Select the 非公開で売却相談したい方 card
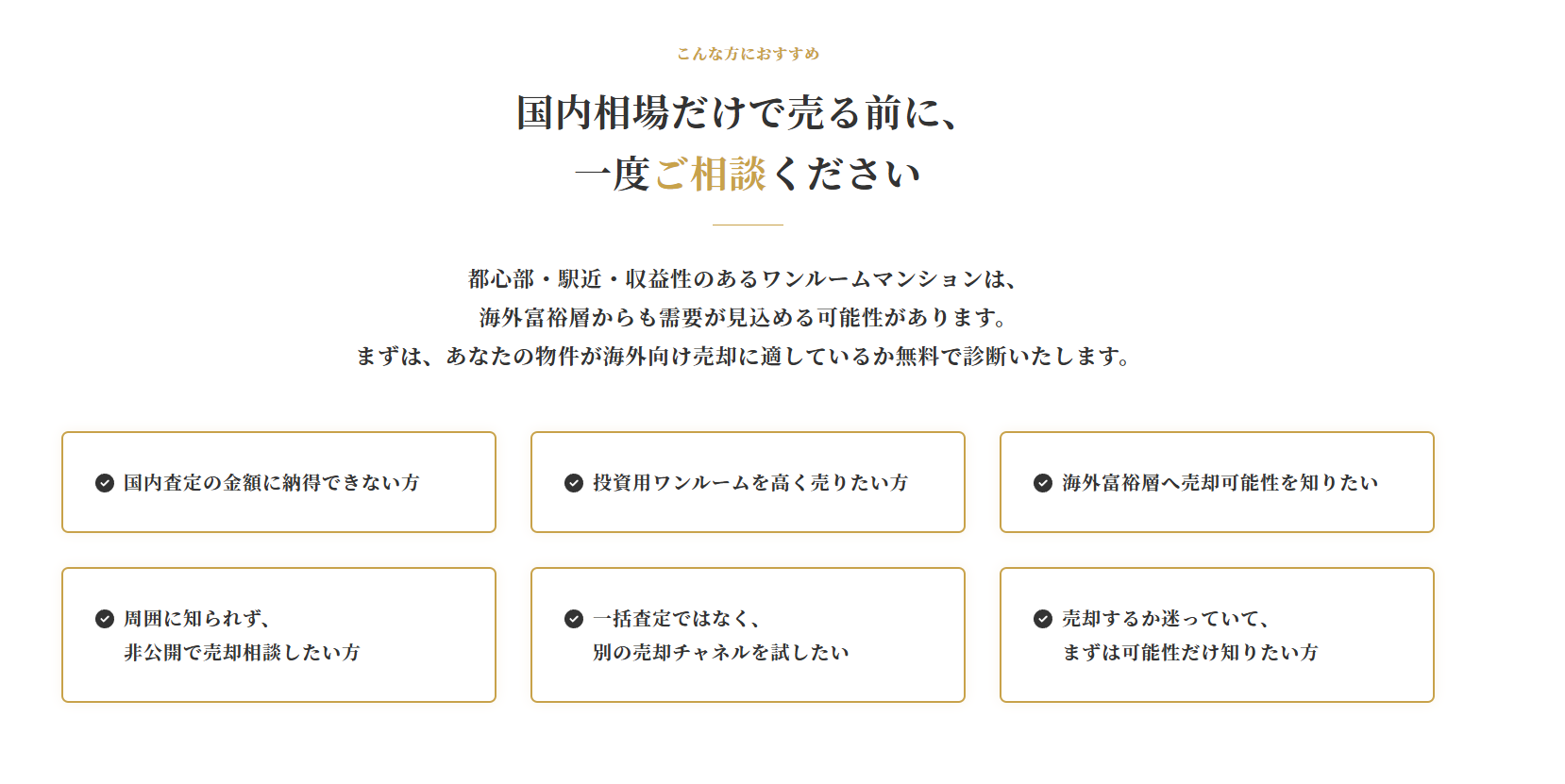 coord(278,635)
